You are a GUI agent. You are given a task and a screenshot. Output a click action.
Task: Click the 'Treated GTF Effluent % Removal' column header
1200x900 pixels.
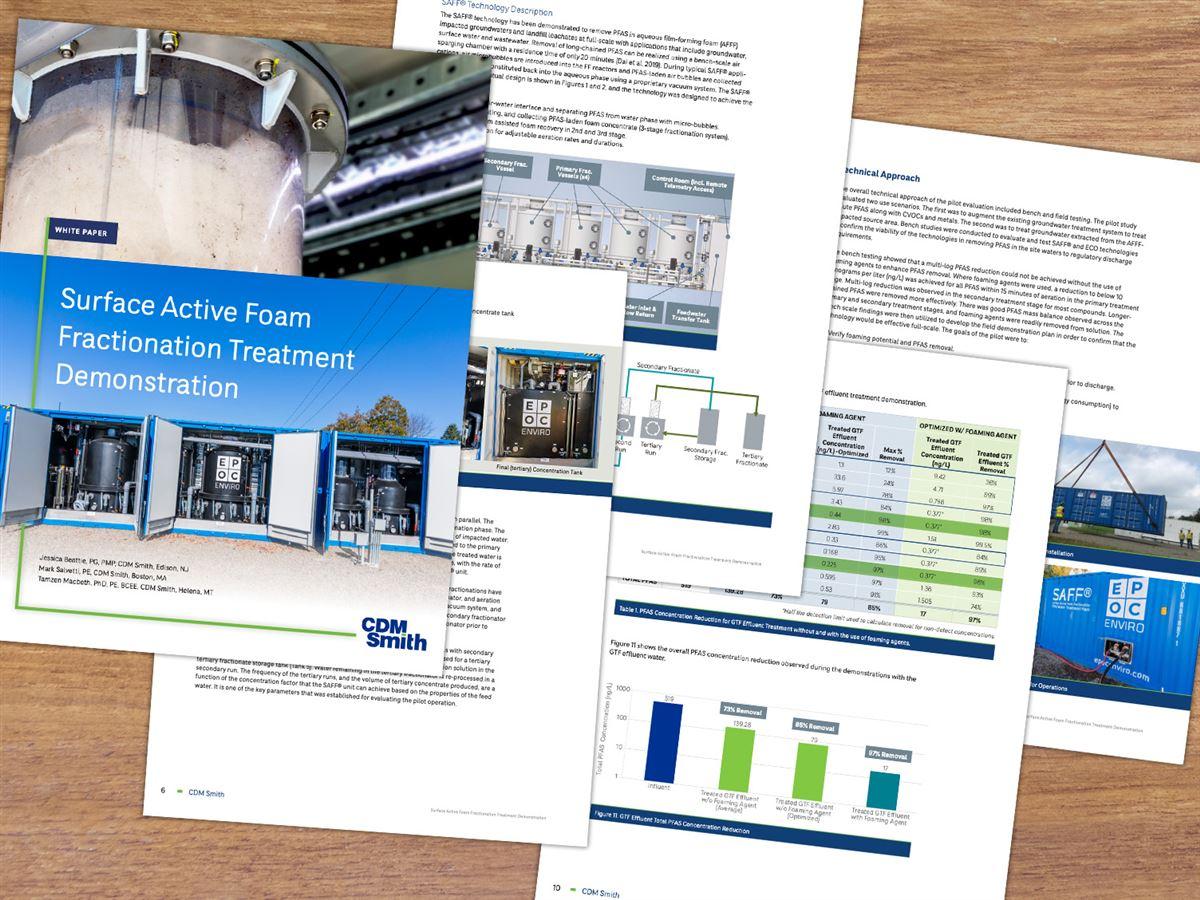coord(991,460)
